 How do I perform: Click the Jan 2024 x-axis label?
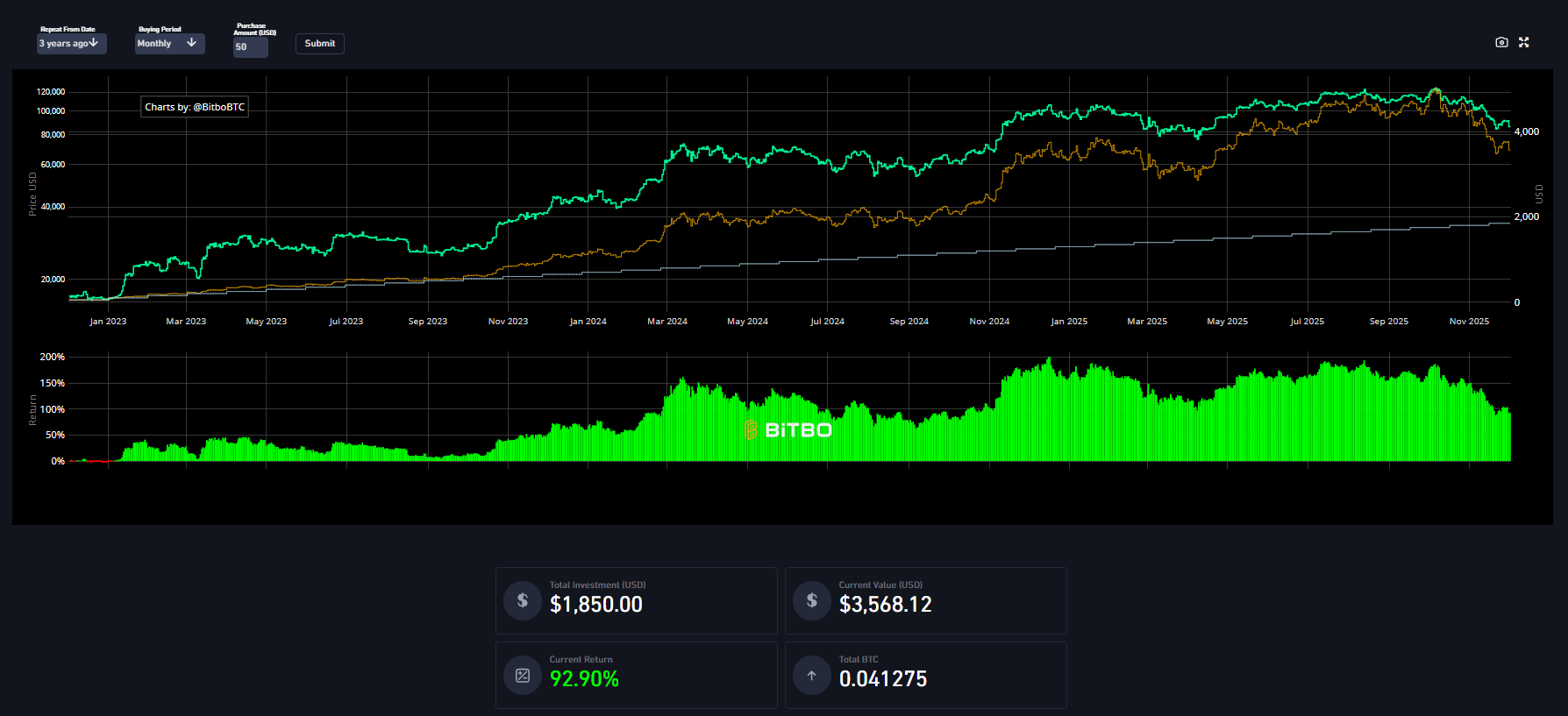coord(588,322)
